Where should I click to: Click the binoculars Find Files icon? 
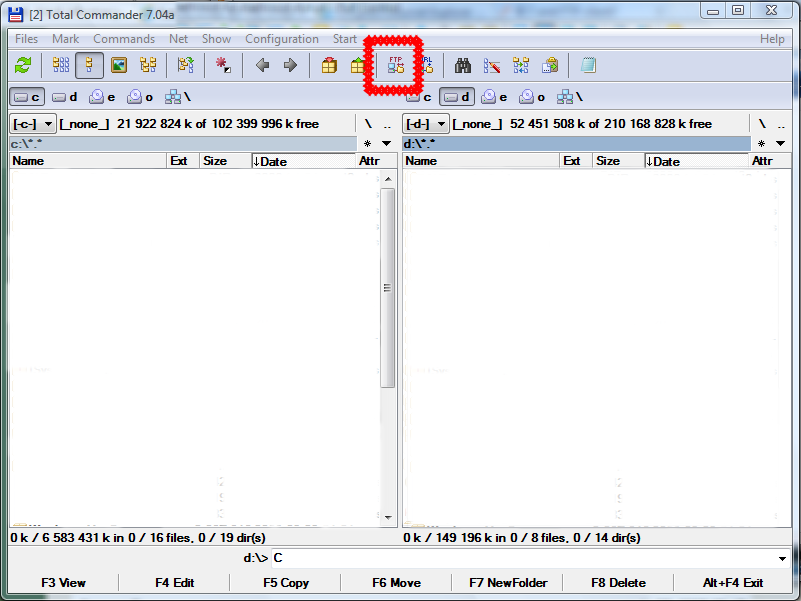[x=463, y=65]
